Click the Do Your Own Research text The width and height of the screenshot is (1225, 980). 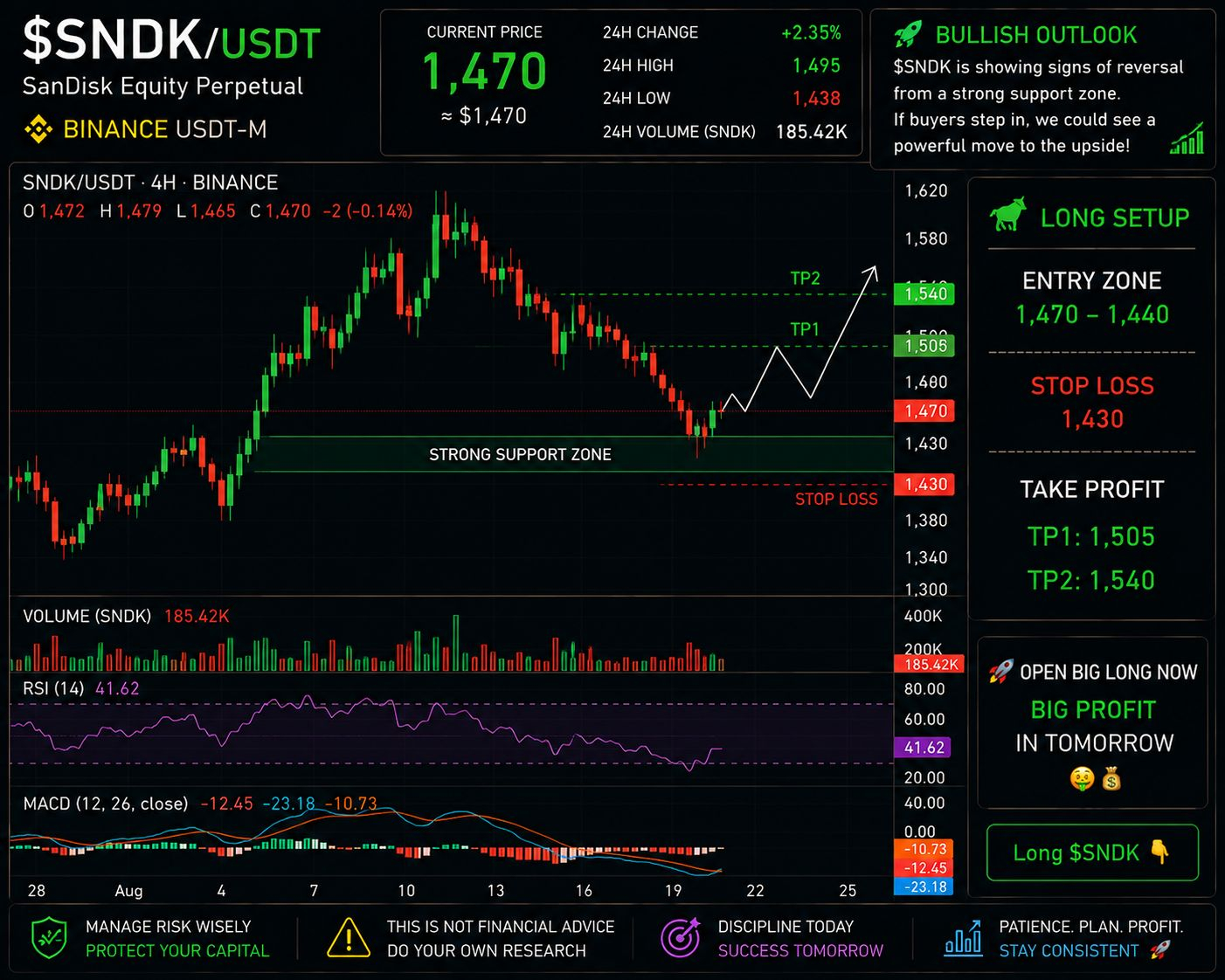[x=487, y=951]
